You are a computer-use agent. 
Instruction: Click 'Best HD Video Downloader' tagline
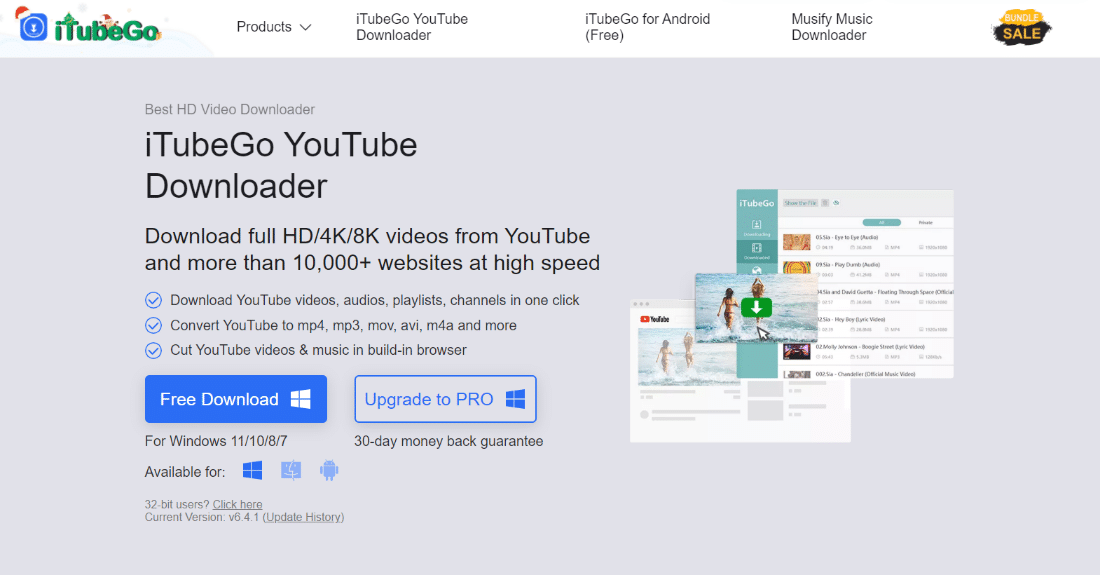[x=229, y=109]
